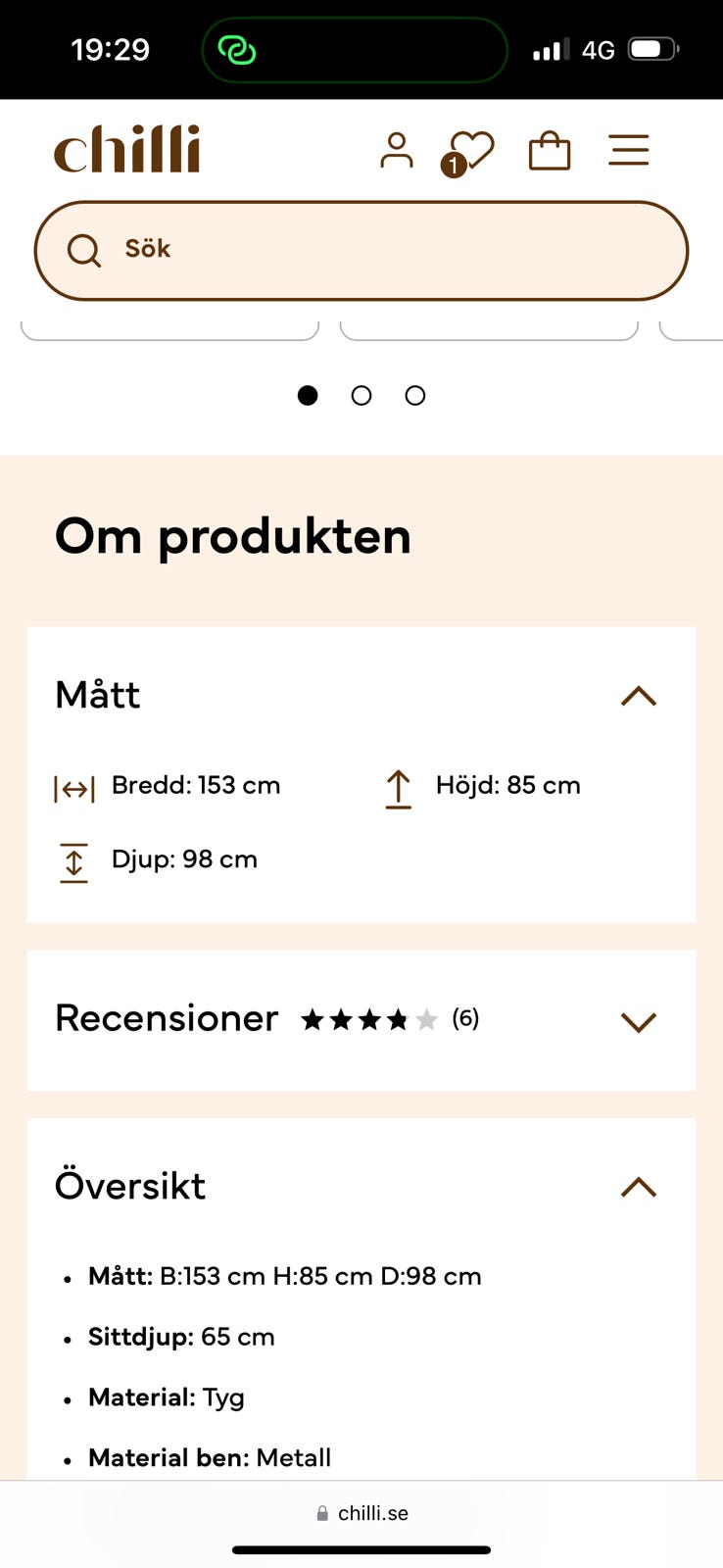The height and width of the screenshot is (1568, 723).
Task: Tap the search magnifier icon
Action: (84, 251)
